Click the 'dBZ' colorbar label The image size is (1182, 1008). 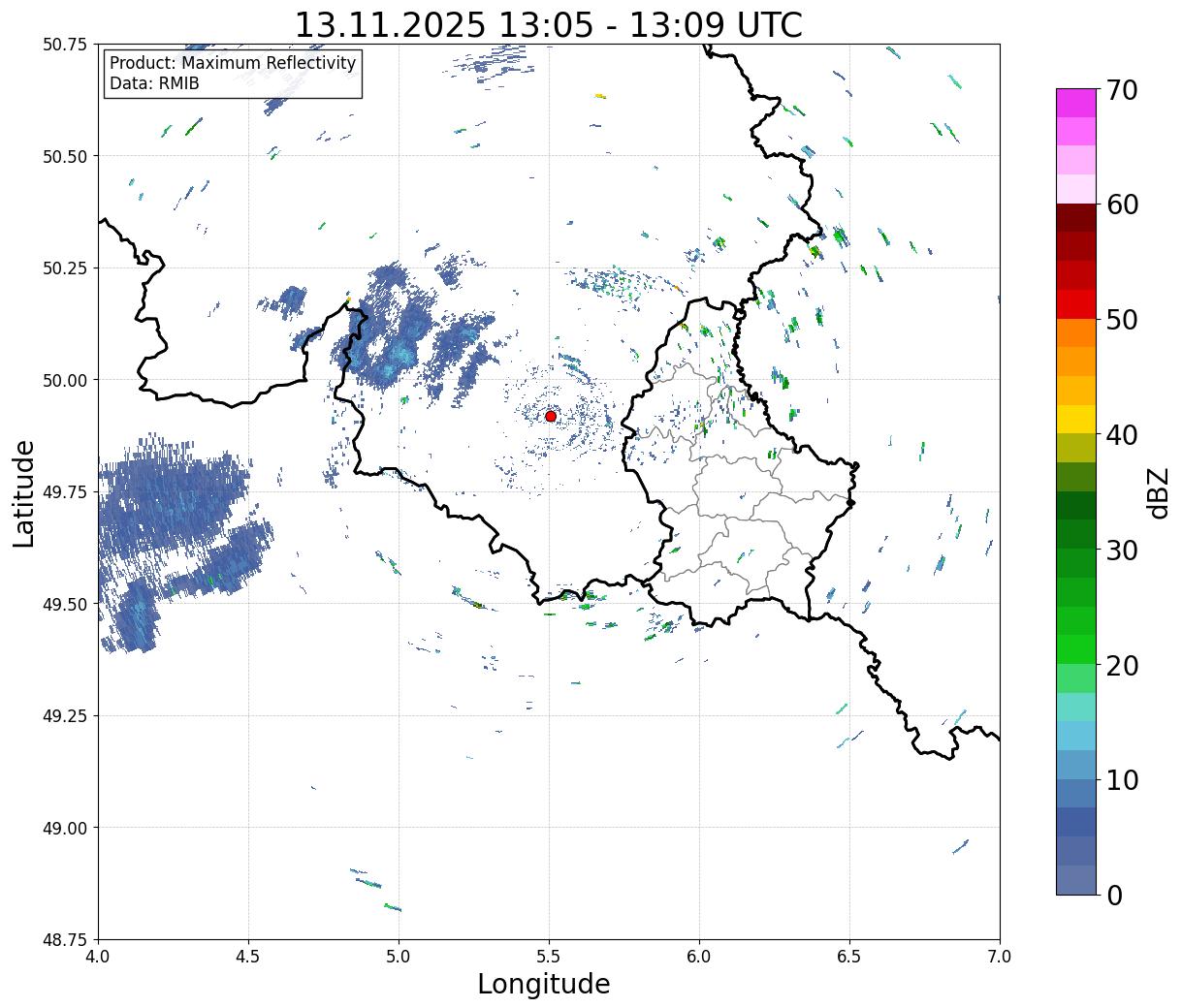point(1157,492)
